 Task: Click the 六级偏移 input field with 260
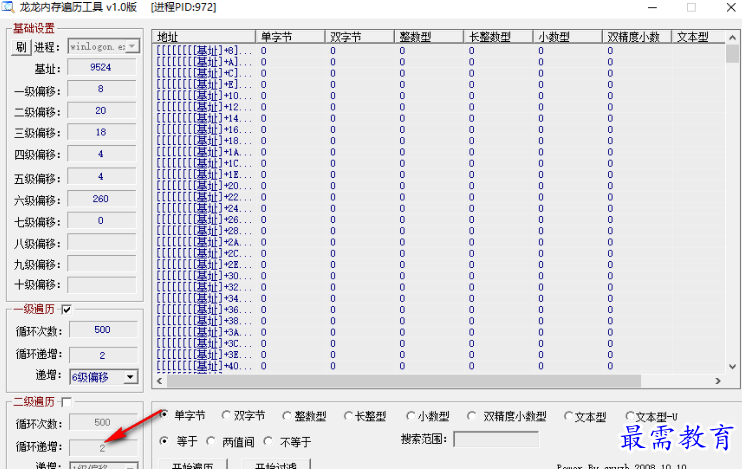pyautogui.click(x=101, y=199)
